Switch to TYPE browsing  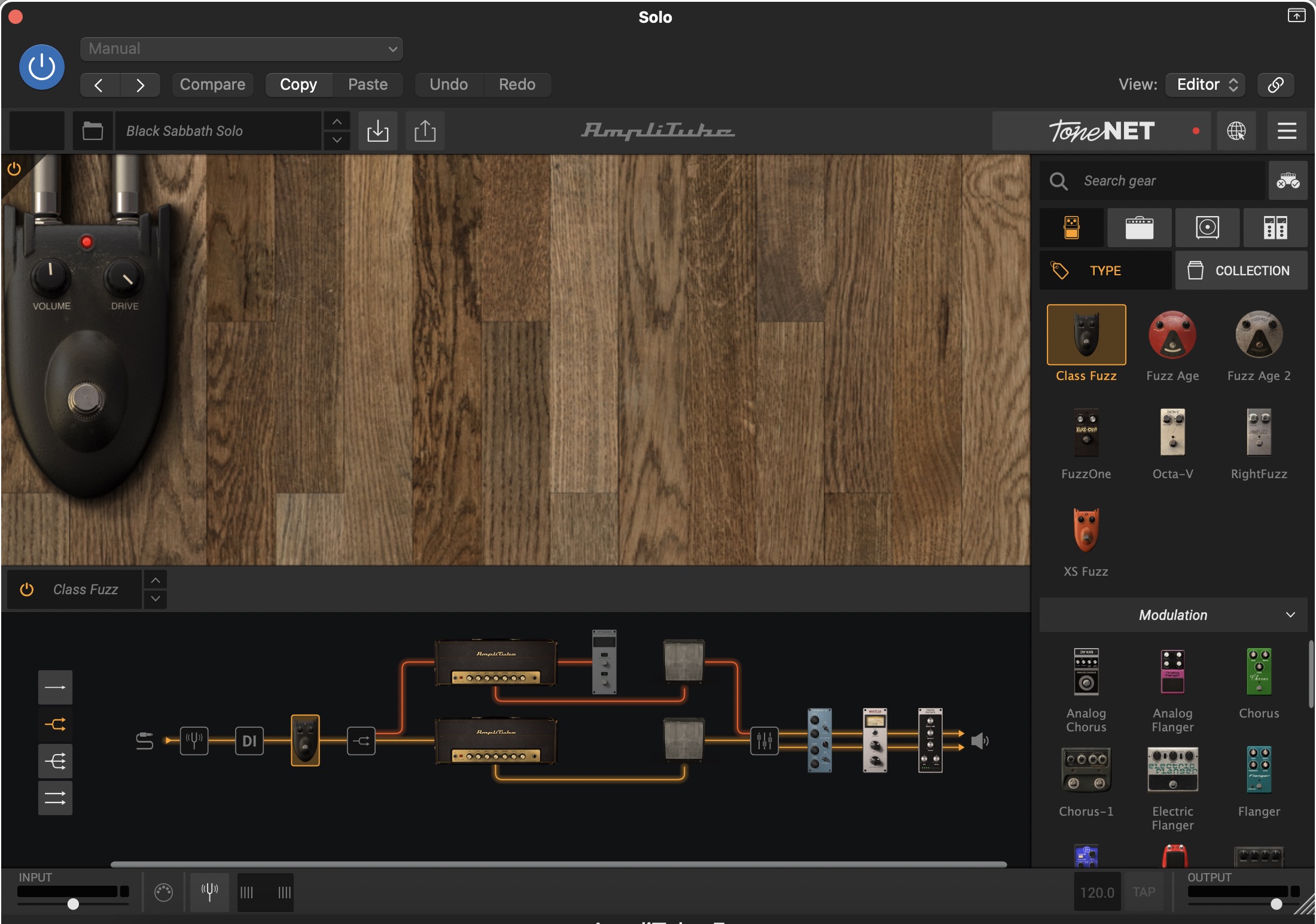pyautogui.click(x=1105, y=270)
